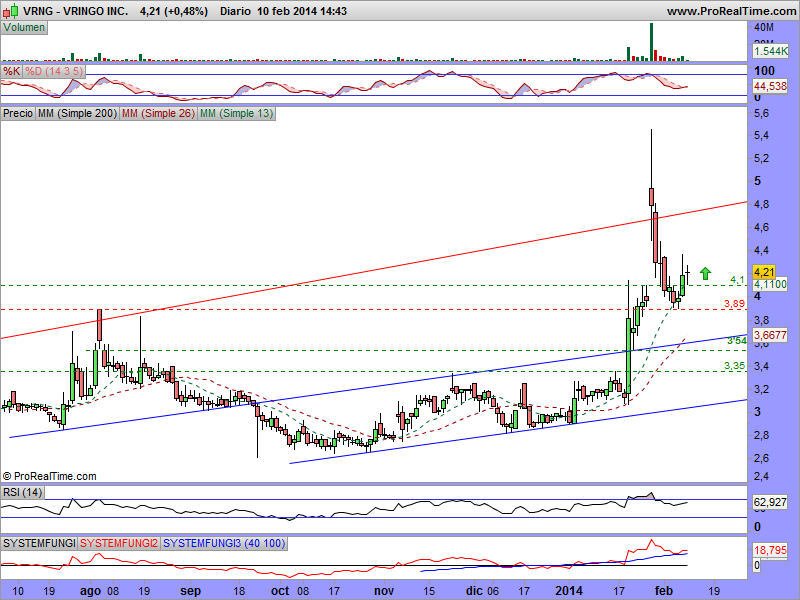Click the www.ProRealTime.com link in header

pyautogui.click(x=729, y=11)
